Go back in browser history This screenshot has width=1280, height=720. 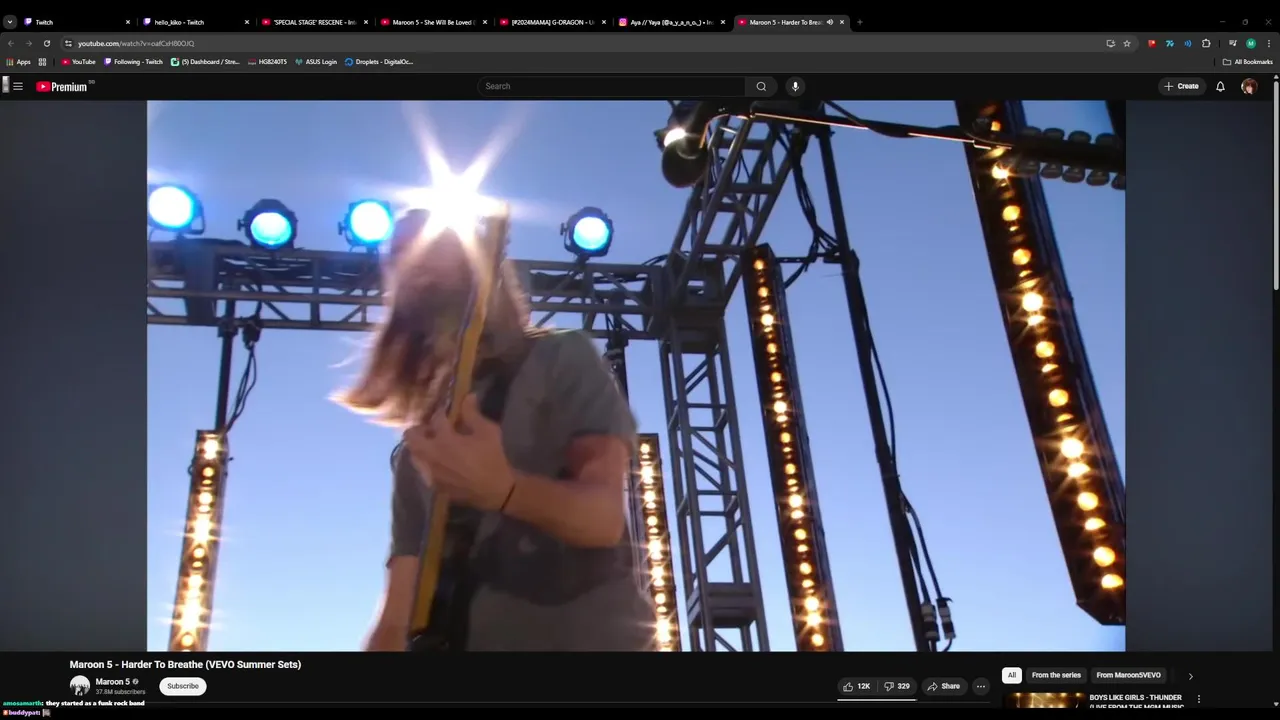[11, 43]
